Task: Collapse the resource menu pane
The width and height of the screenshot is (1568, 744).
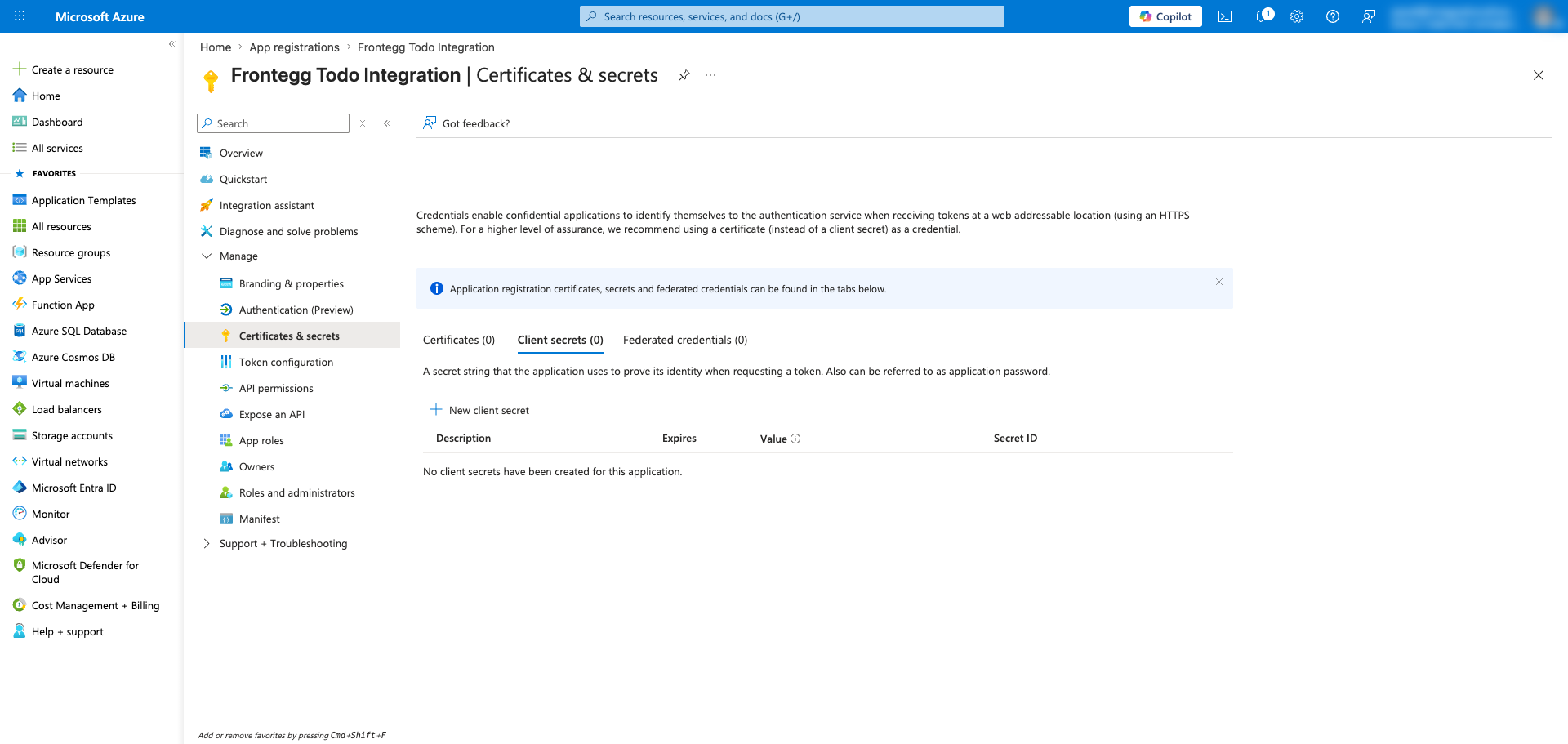Action: point(387,123)
